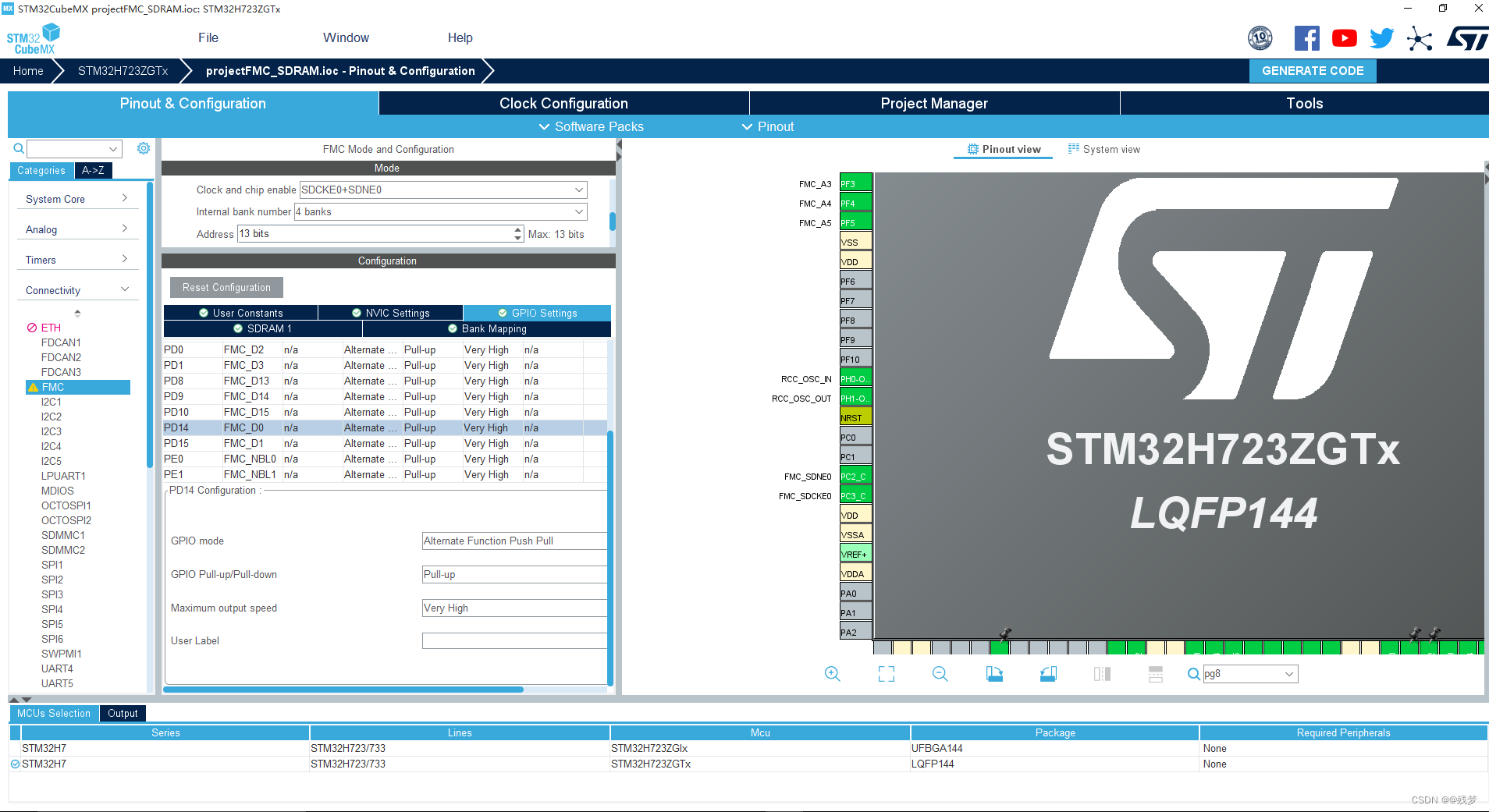This screenshot has width=1489, height=812.
Task: Click the System view grid icon
Action: tap(1074, 148)
